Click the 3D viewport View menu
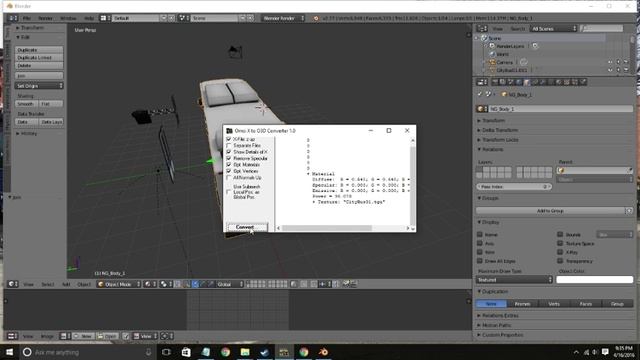This screenshot has height=360, width=640. tap(28, 284)
